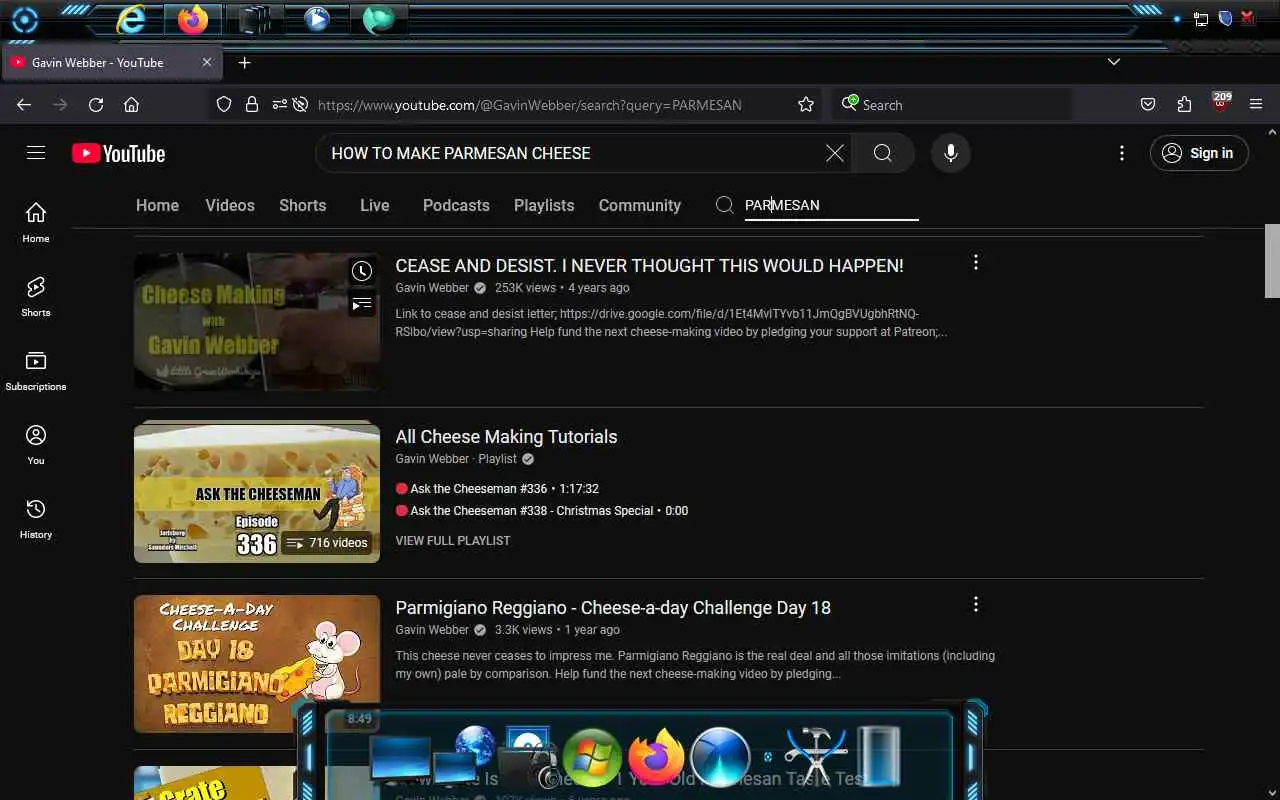
Task: Submit search with the magnifier button
Action: pyautogui.click(x=883, y=153)
